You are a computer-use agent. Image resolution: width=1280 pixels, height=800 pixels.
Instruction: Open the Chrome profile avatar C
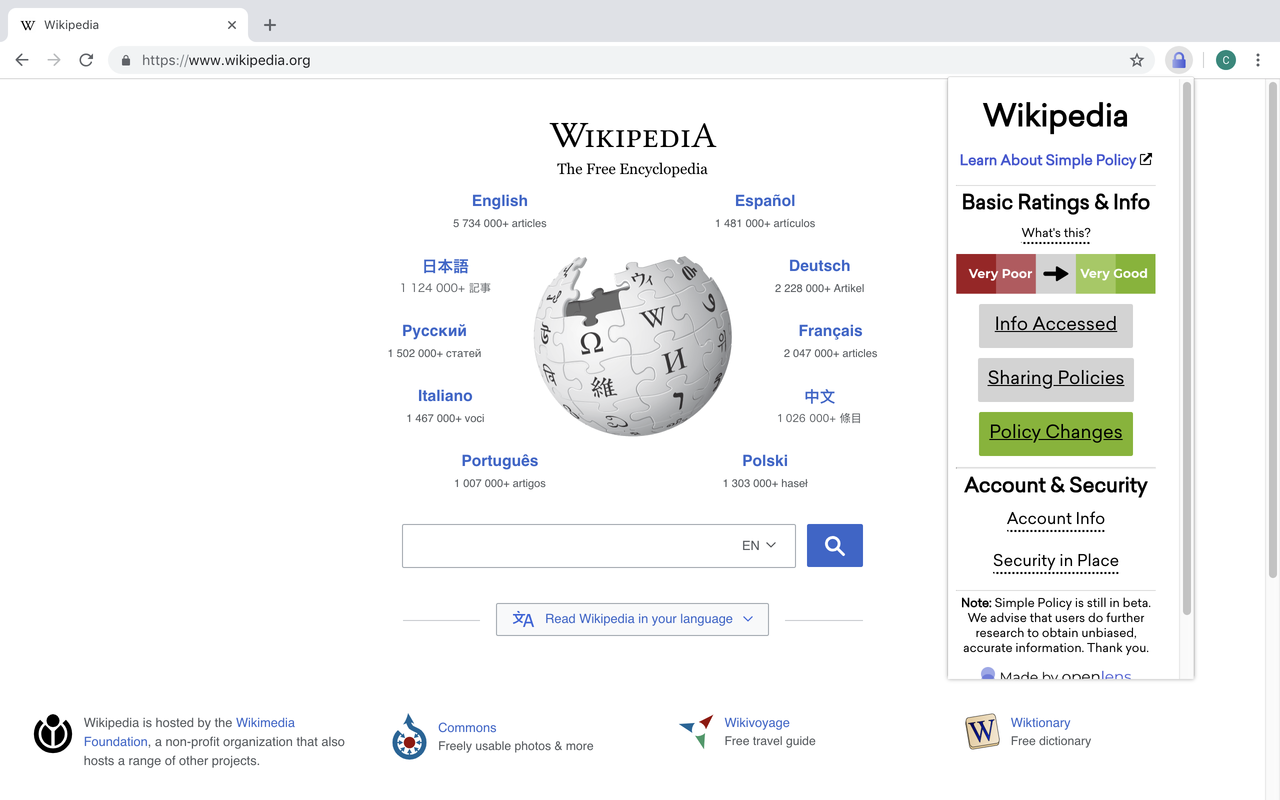(1226, 60)
